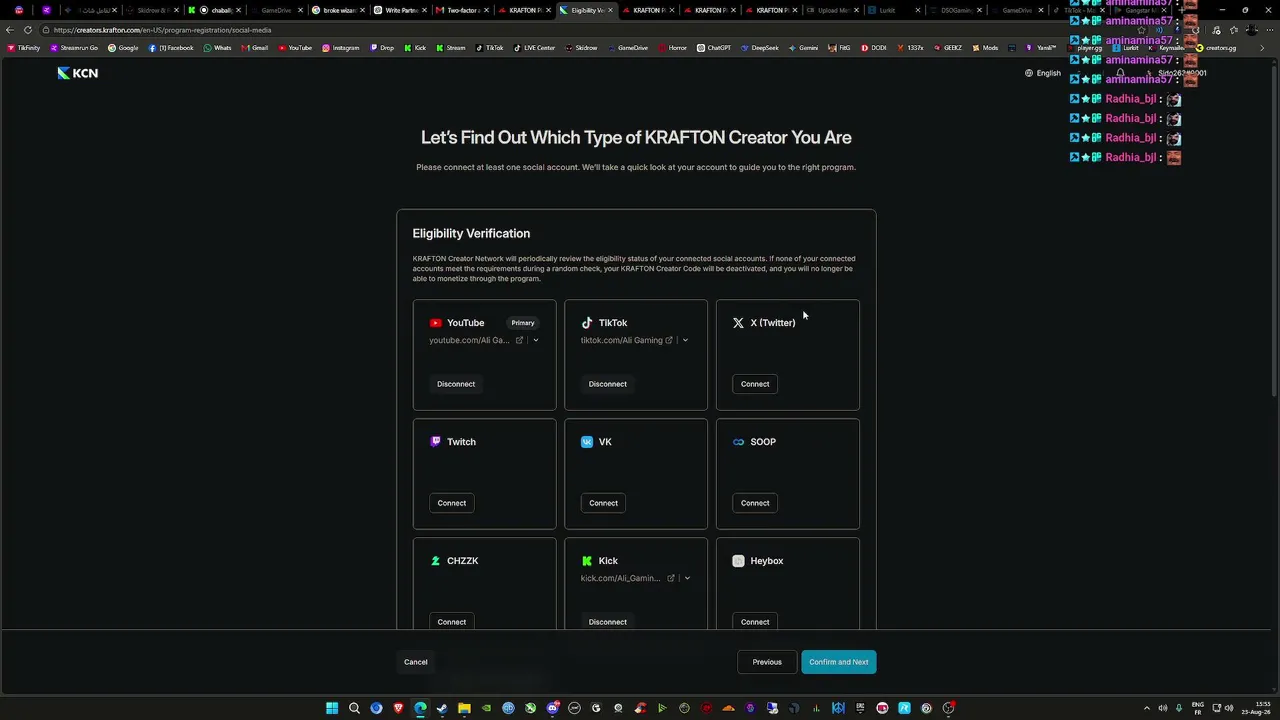The image size is (1280, 720).
Task: Connect a SOOP account
Action: [x=755, y=503]
